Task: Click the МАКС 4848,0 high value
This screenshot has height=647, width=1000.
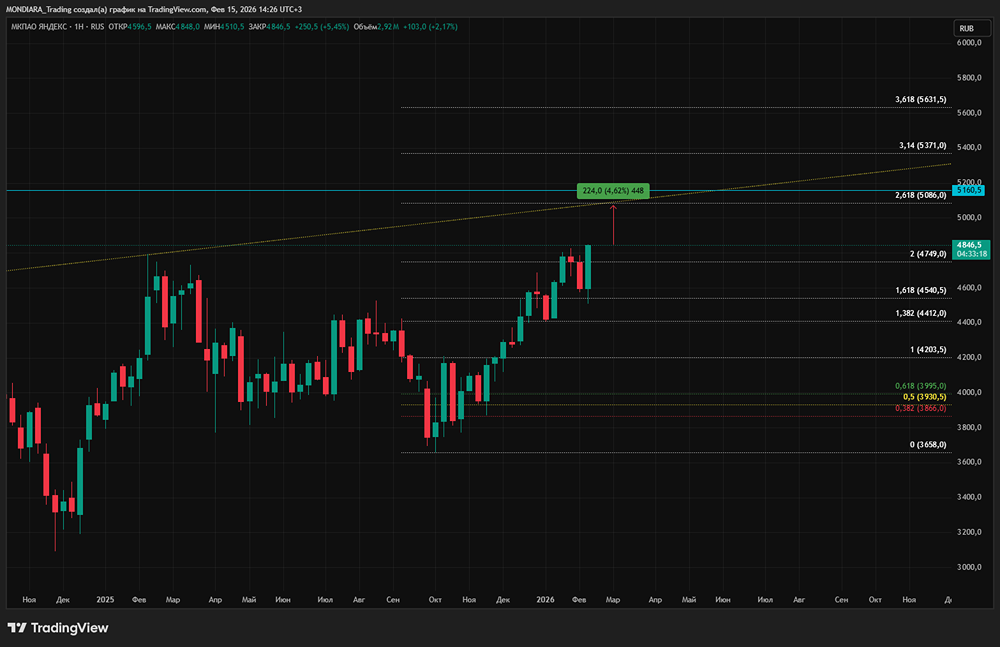Action: [x=177, y=27]
